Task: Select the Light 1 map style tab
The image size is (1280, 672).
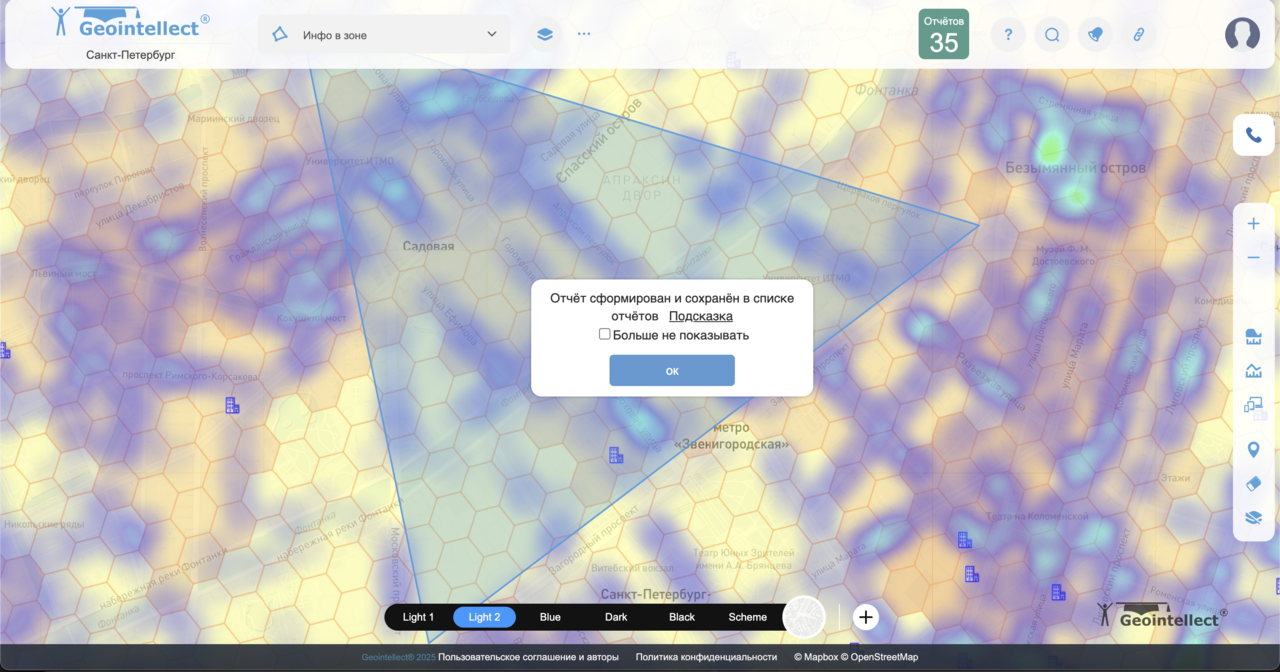Action: [418, 617]
